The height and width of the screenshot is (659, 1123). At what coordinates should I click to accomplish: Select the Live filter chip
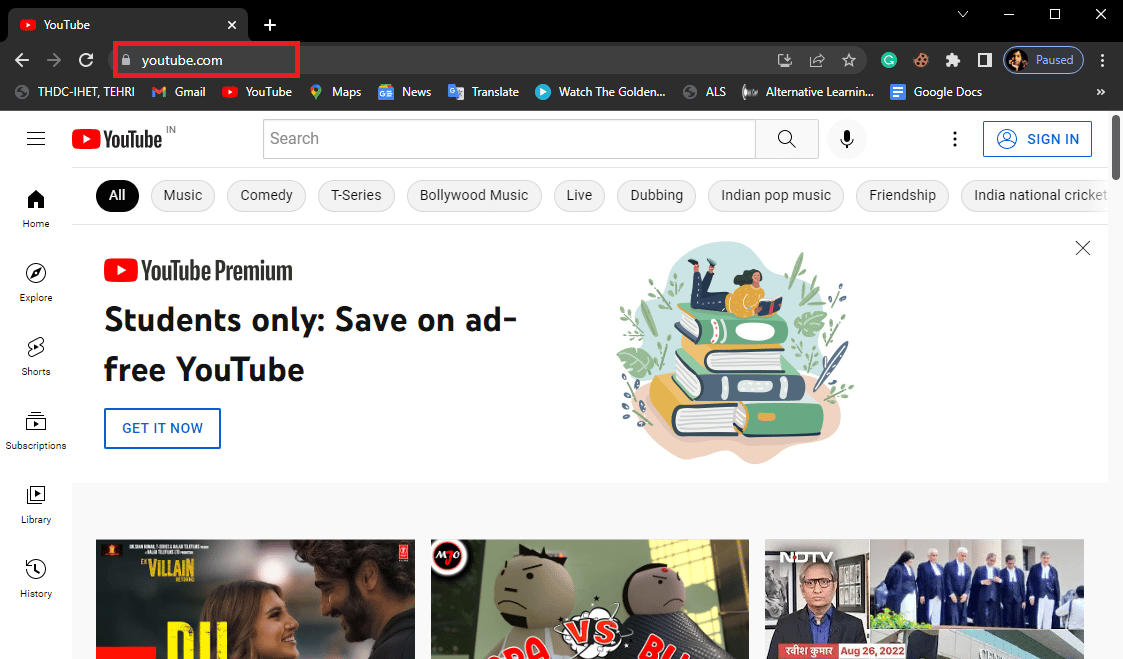(579, 196)
